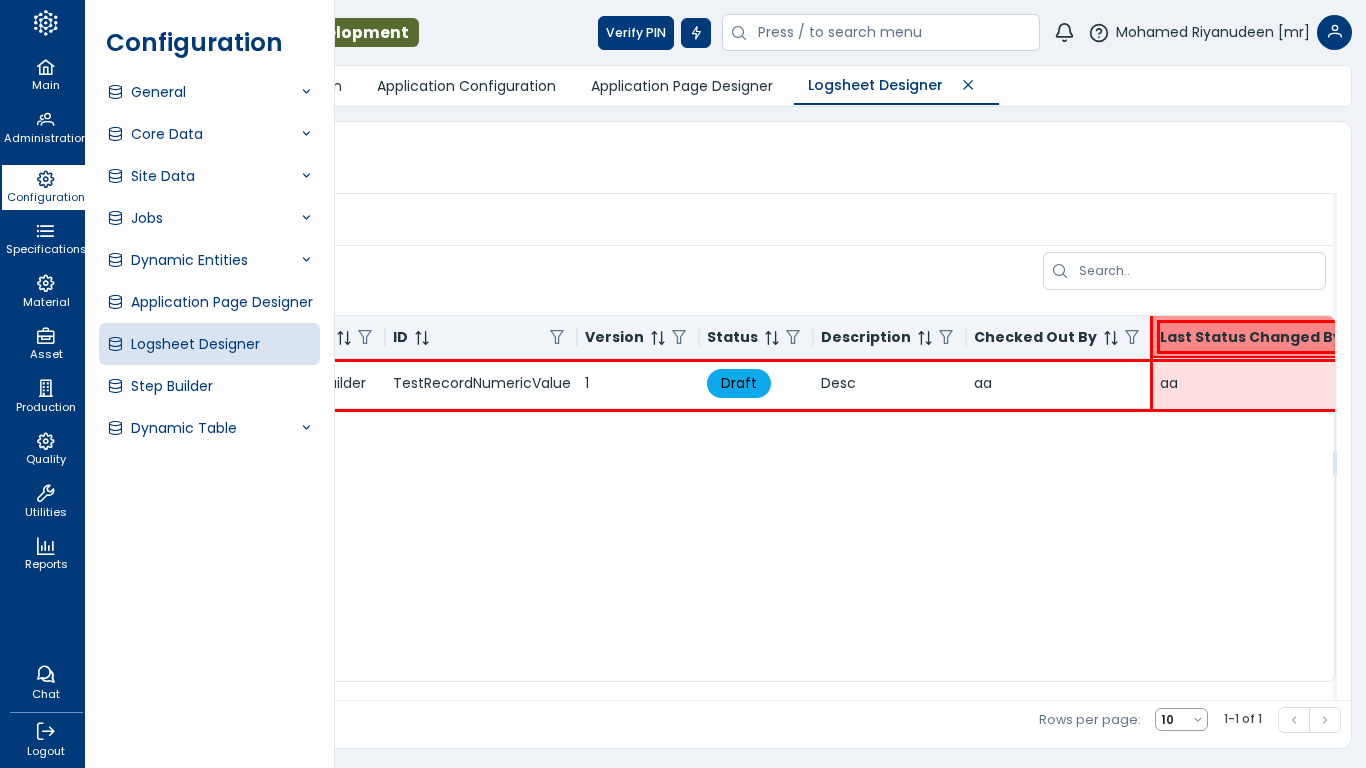Click the Status column filter icon
This screenshot has height=768, width=1366.
point(793,338)
